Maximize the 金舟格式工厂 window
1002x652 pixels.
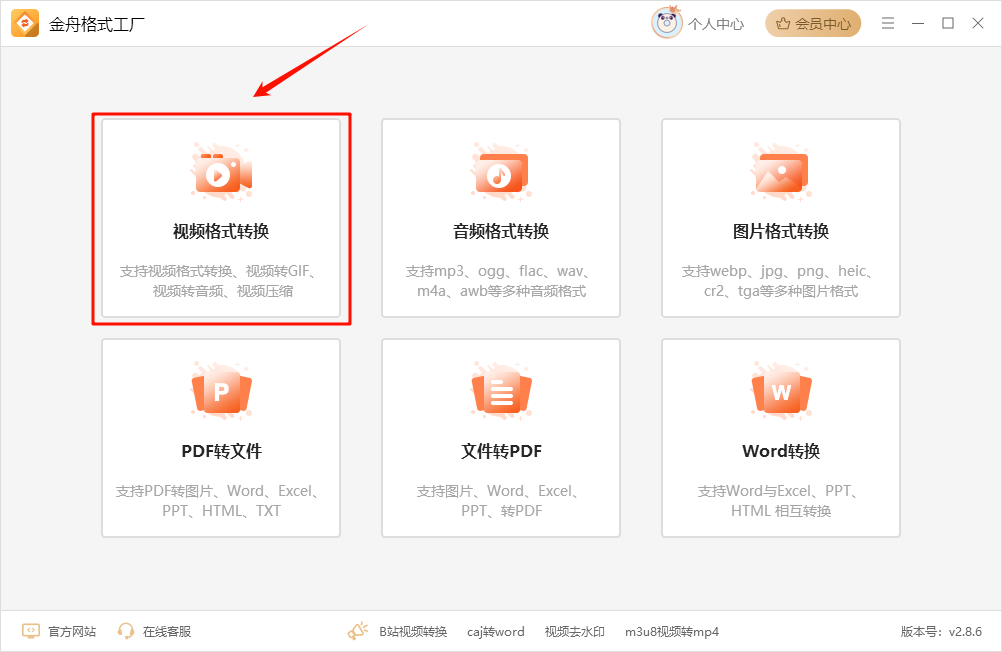tap(948, 23)
